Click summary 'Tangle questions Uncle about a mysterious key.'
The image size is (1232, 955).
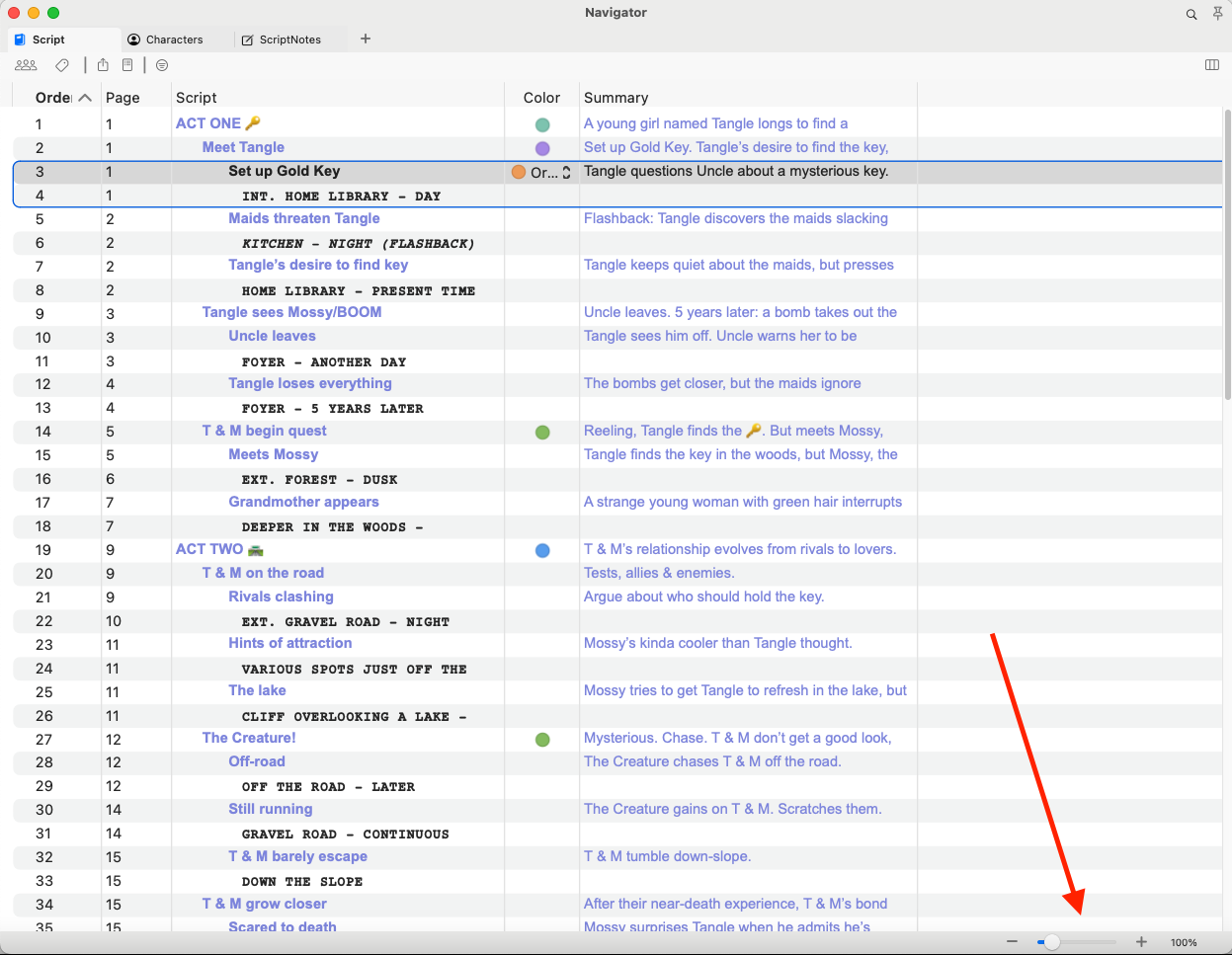[736, 171]
